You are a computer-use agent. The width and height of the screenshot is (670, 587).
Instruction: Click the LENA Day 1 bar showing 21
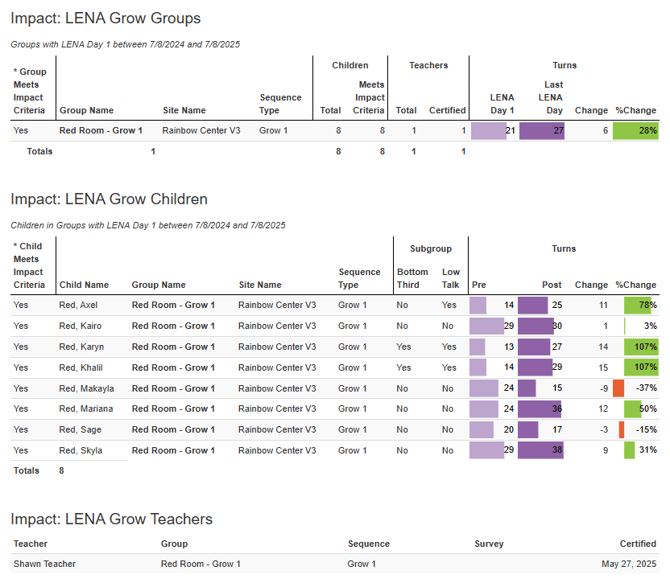pyautogui.click(x=489, y=130)
